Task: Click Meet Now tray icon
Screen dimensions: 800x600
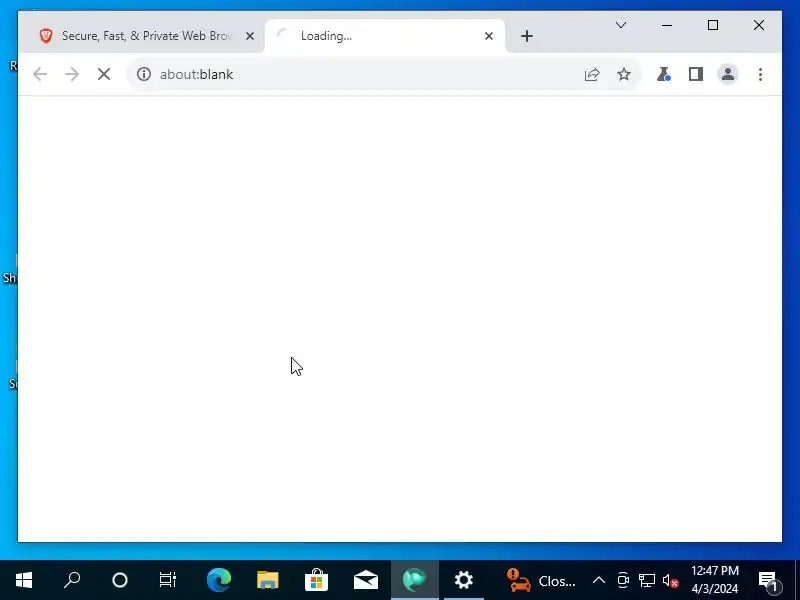Action: [623, 581]
